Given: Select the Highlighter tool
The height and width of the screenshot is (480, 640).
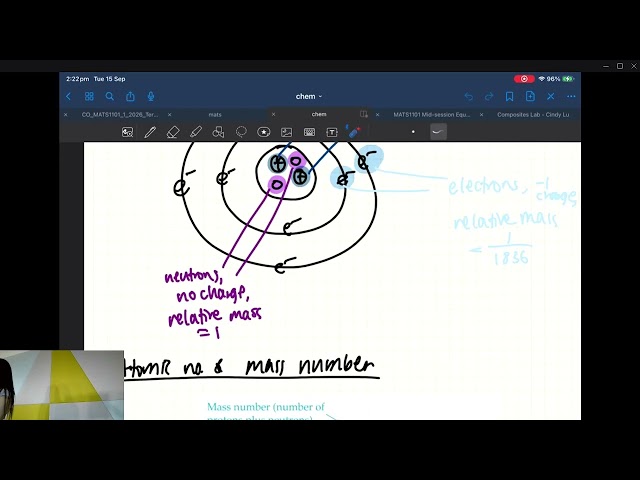Looking at the screenshot, I should point(196,132).
